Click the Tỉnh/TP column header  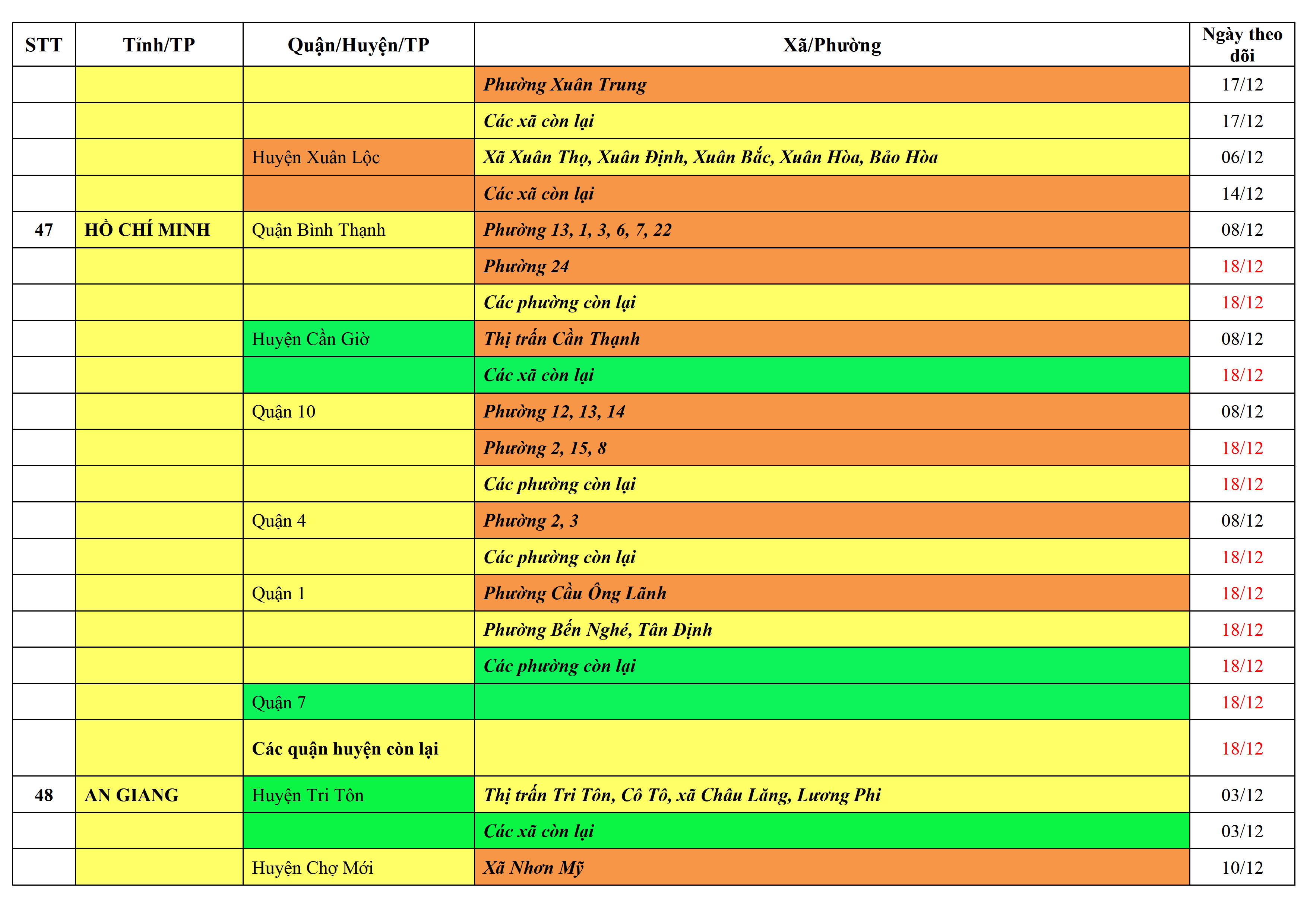click(159, 44)
